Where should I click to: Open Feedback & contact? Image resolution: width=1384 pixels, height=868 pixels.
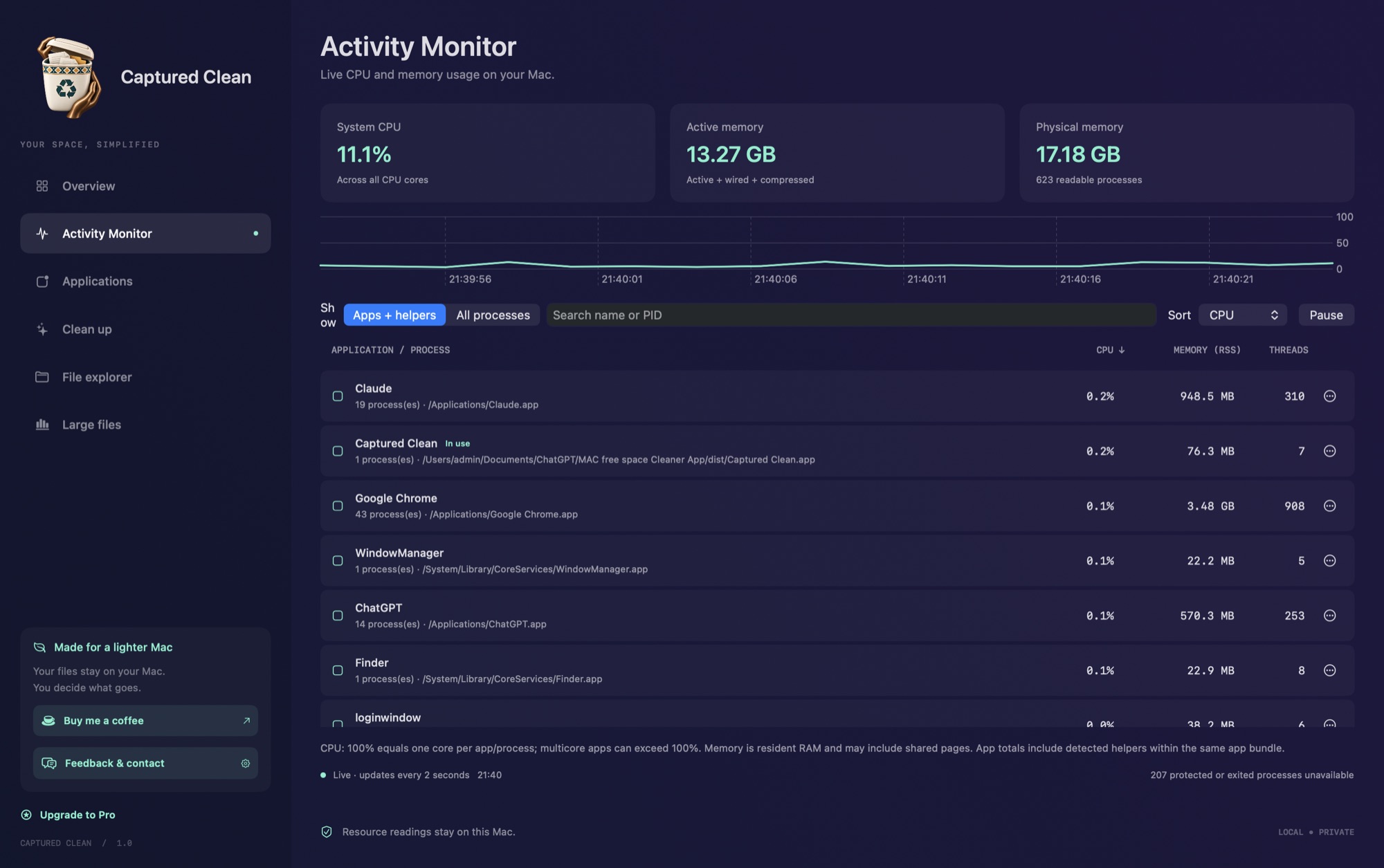[x=145, y=764]
